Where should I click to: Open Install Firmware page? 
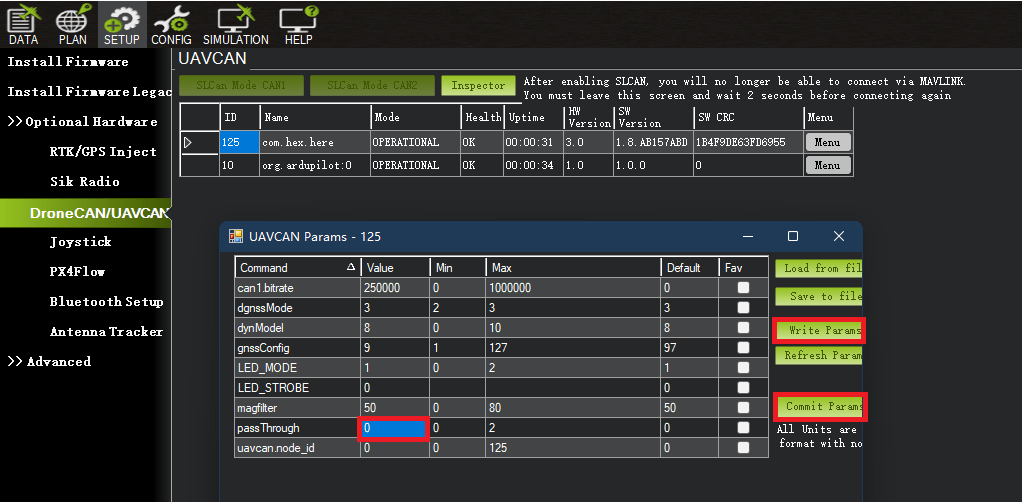[x=68, y=62]
